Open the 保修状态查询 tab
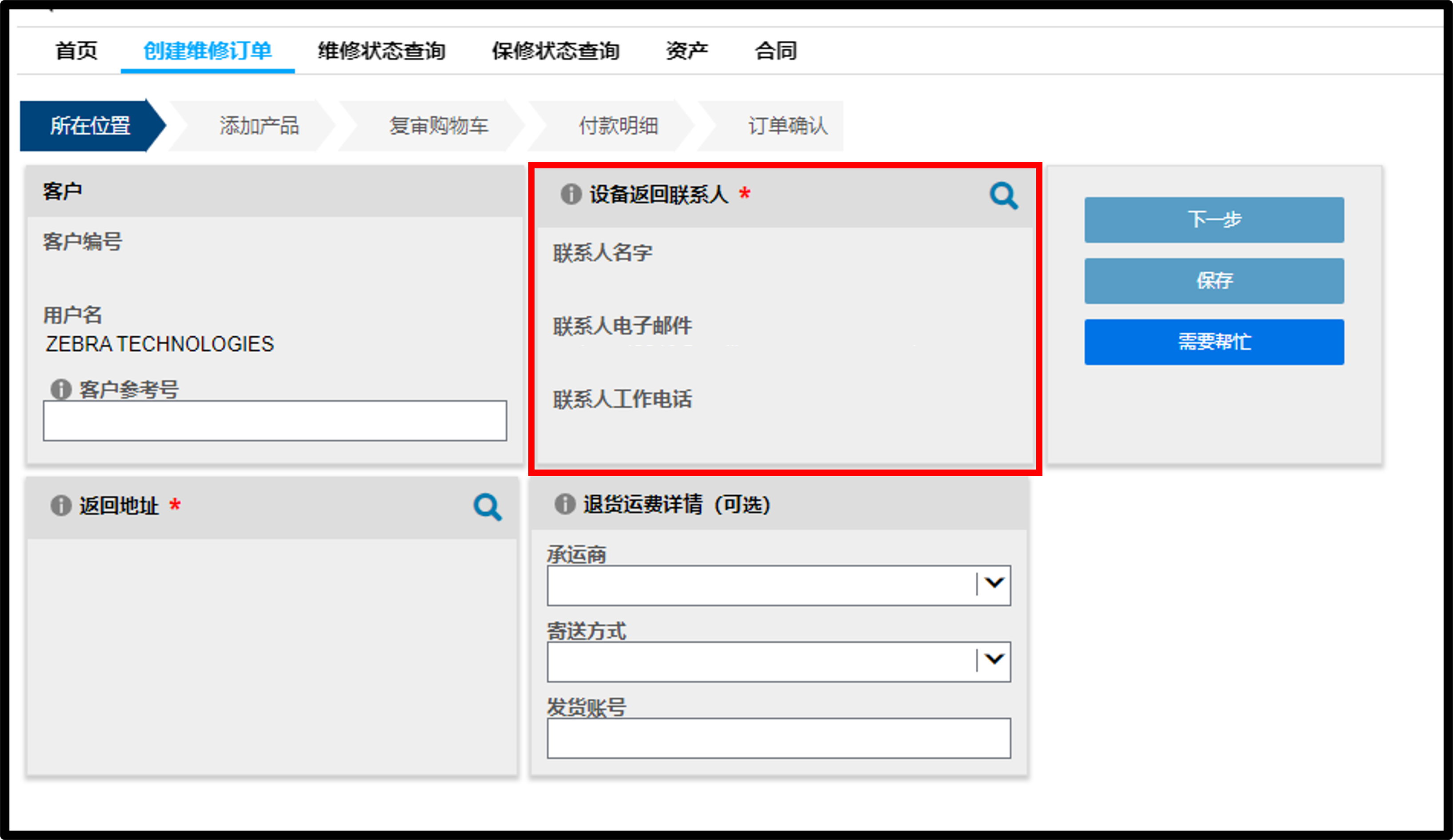This screenshot has width=1453, height=840. [555, 51]
